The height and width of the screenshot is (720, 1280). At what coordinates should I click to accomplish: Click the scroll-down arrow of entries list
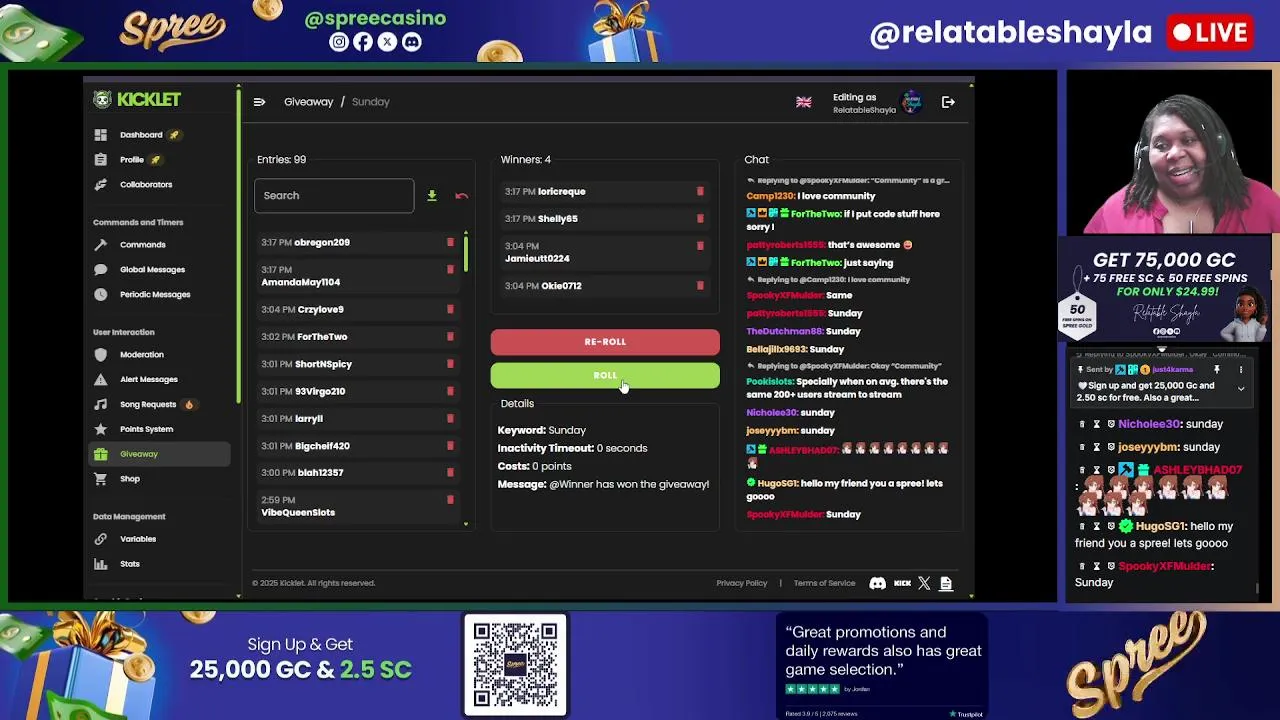(465, 524)
